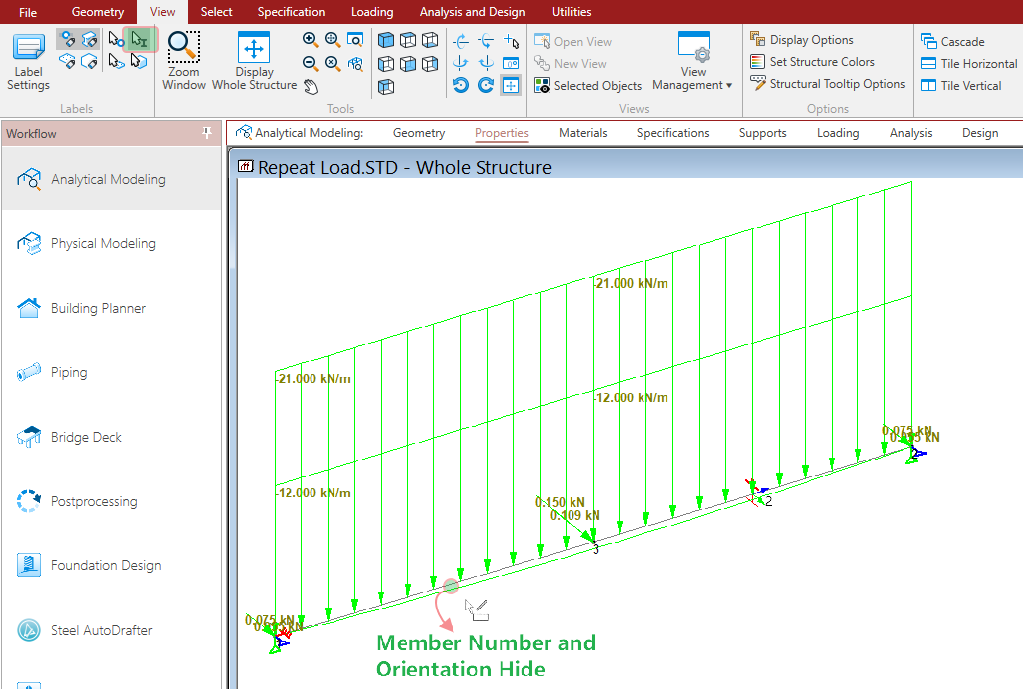Select the Nodes Cursor tool
This screenshot has width=1023, height=691.
pyautogui.click(x=117, y=40)
